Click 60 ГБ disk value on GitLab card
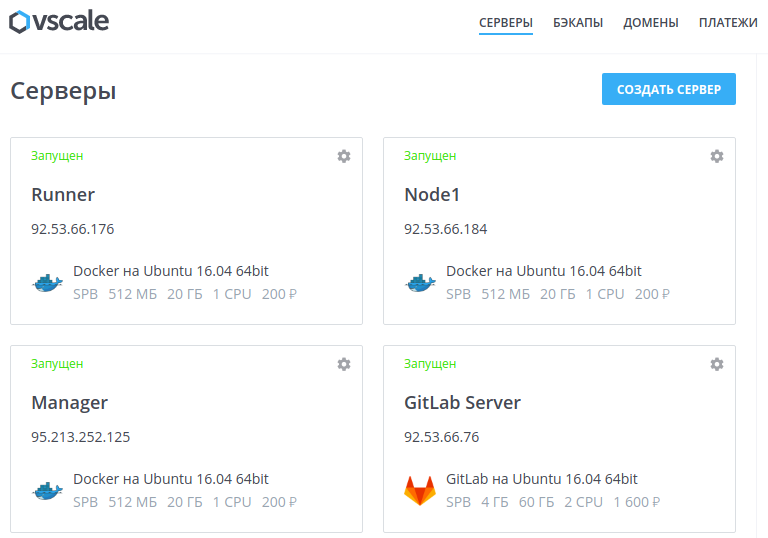This screenshot has width=768, height=538. 536,502
